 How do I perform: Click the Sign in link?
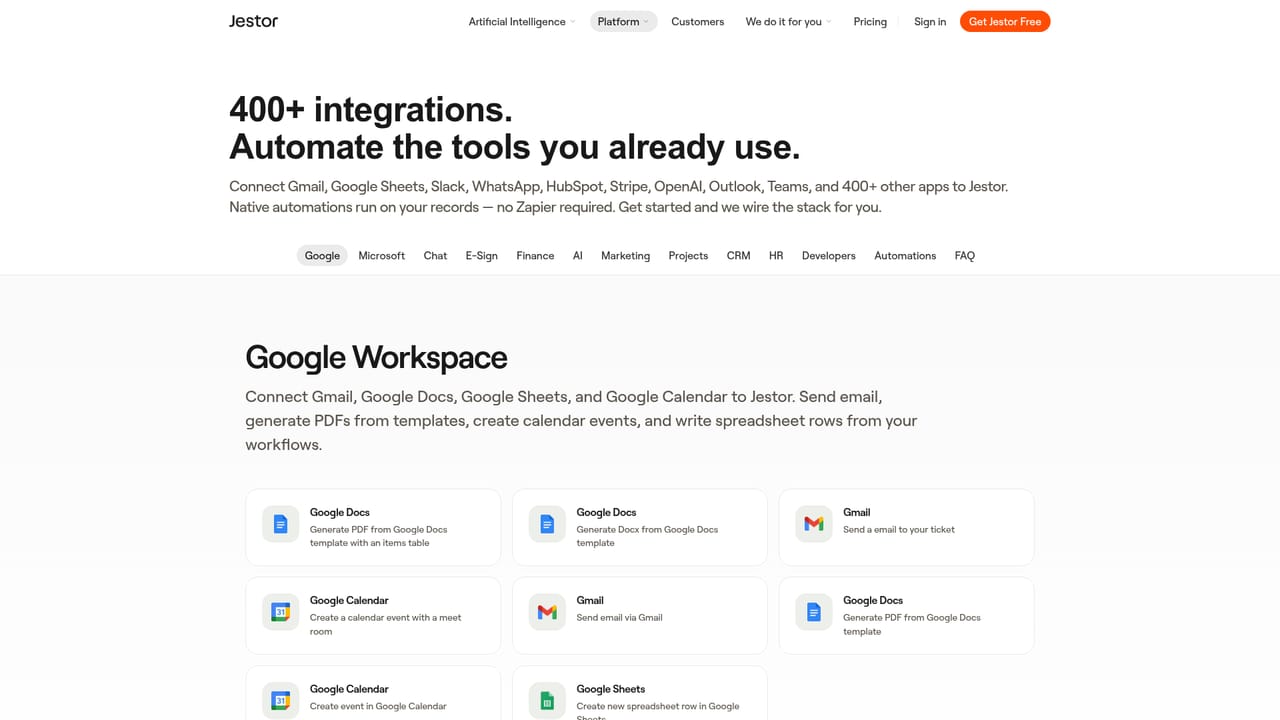pyautogui.click(x=930, y=22)
